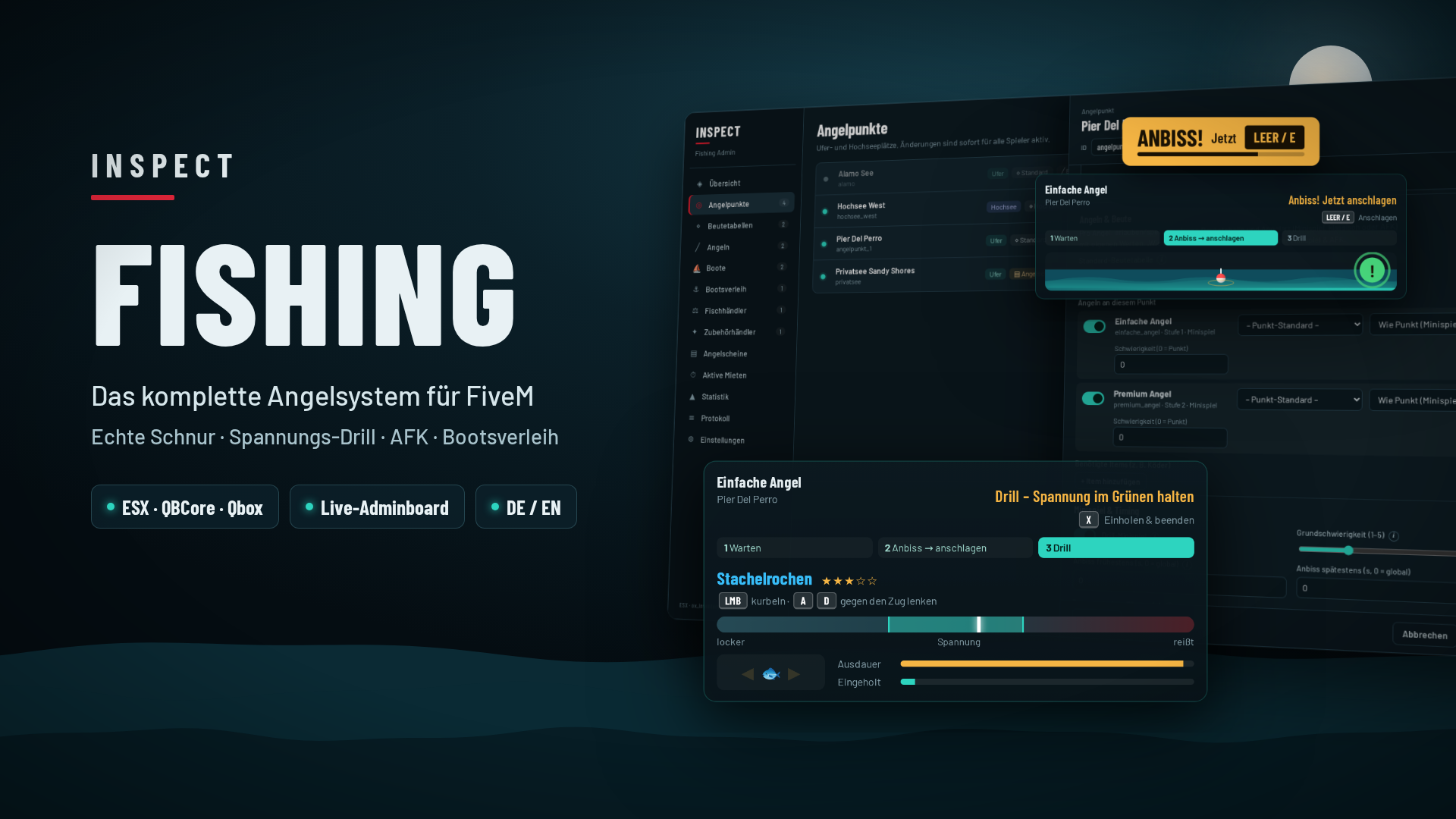
Task: Click Schwierigkeit field under Premium Angel
Action: 1169,438
